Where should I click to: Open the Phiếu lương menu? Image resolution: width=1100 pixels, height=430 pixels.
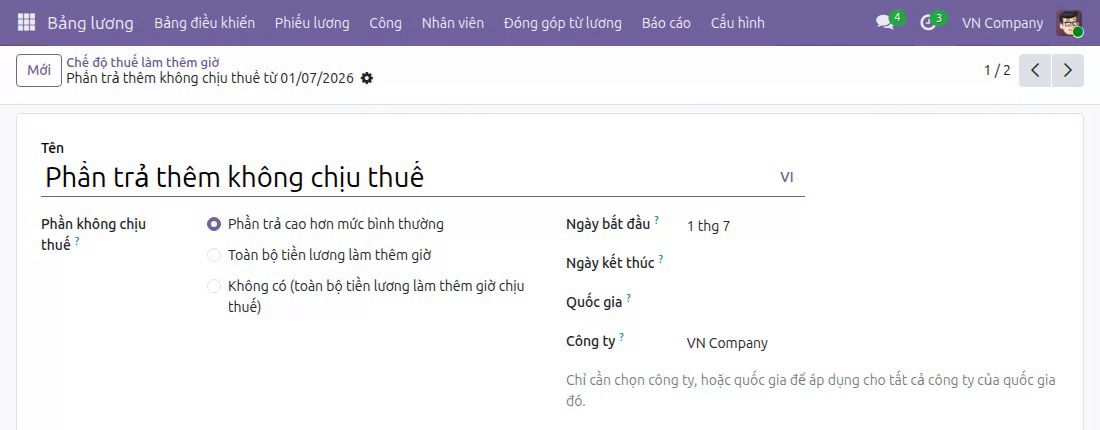click(x=312, y=23)
